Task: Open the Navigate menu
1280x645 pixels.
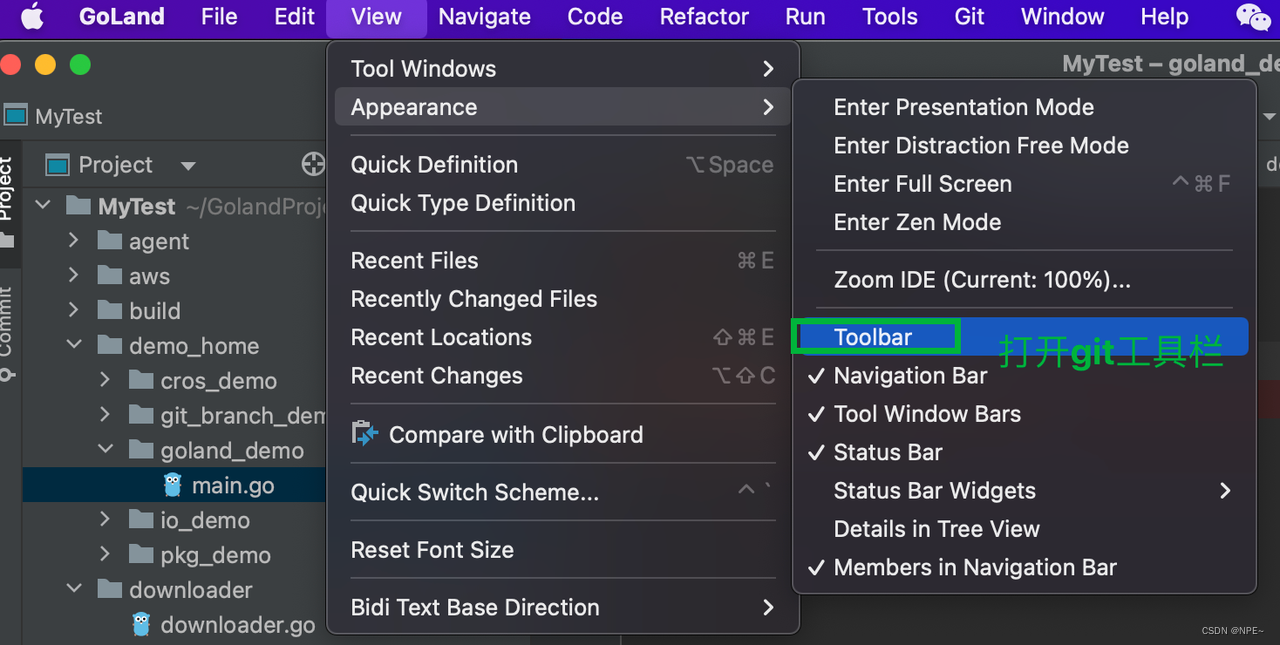Action: [x=484, y=17]
